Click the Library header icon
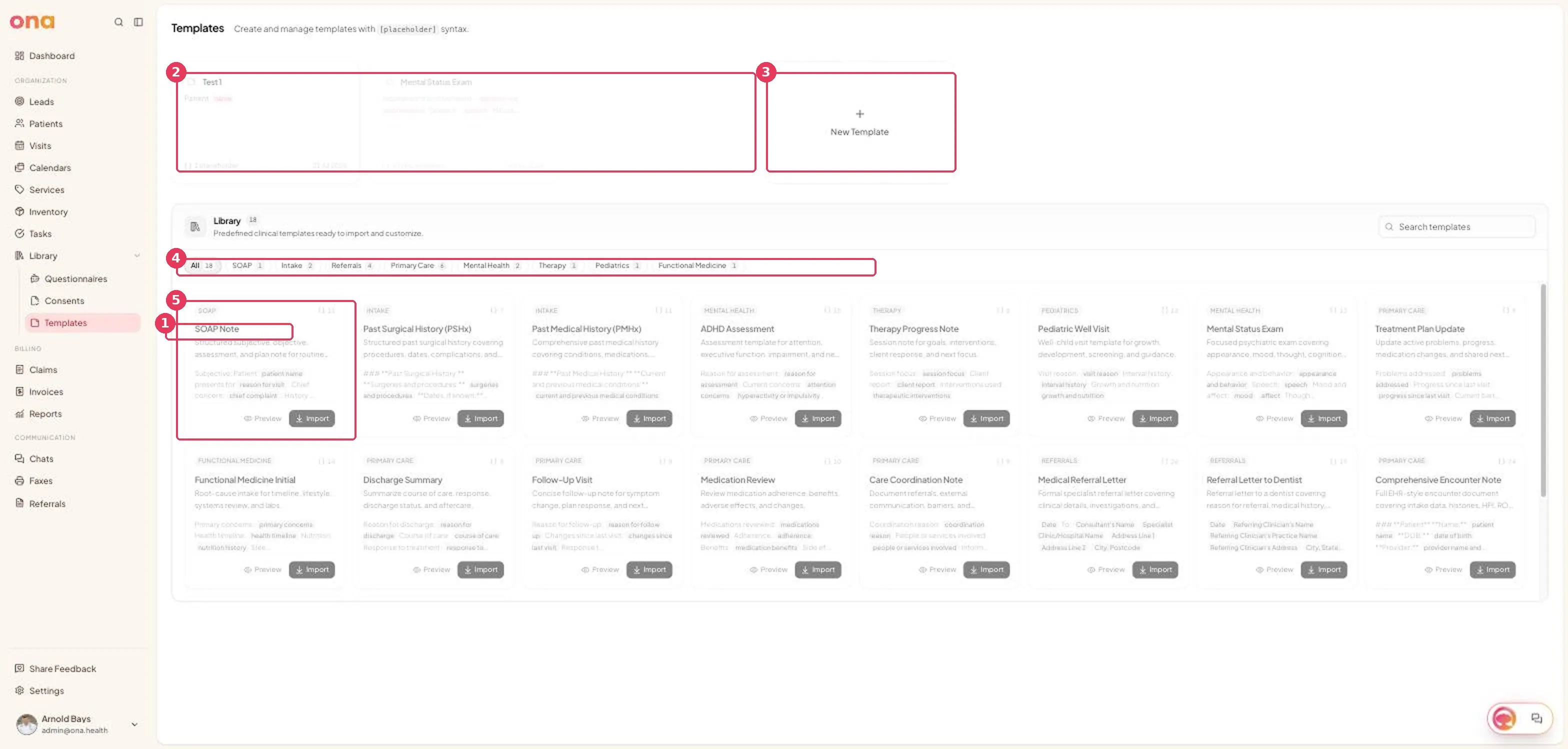The image size is (1568, 749). point(195,227)
